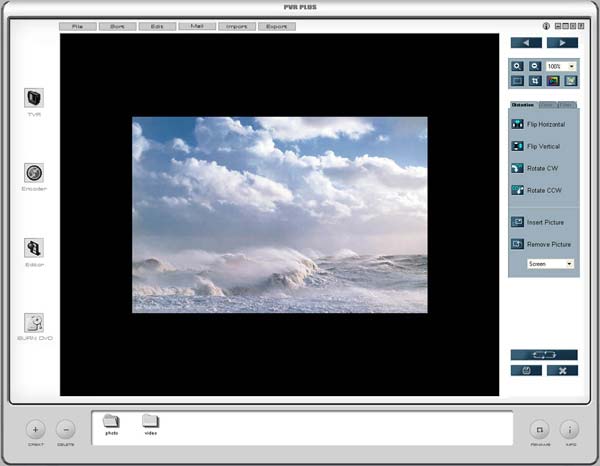Open the color adjustment tool
Viewport: 600px width, 466px height.
[553, 81]
